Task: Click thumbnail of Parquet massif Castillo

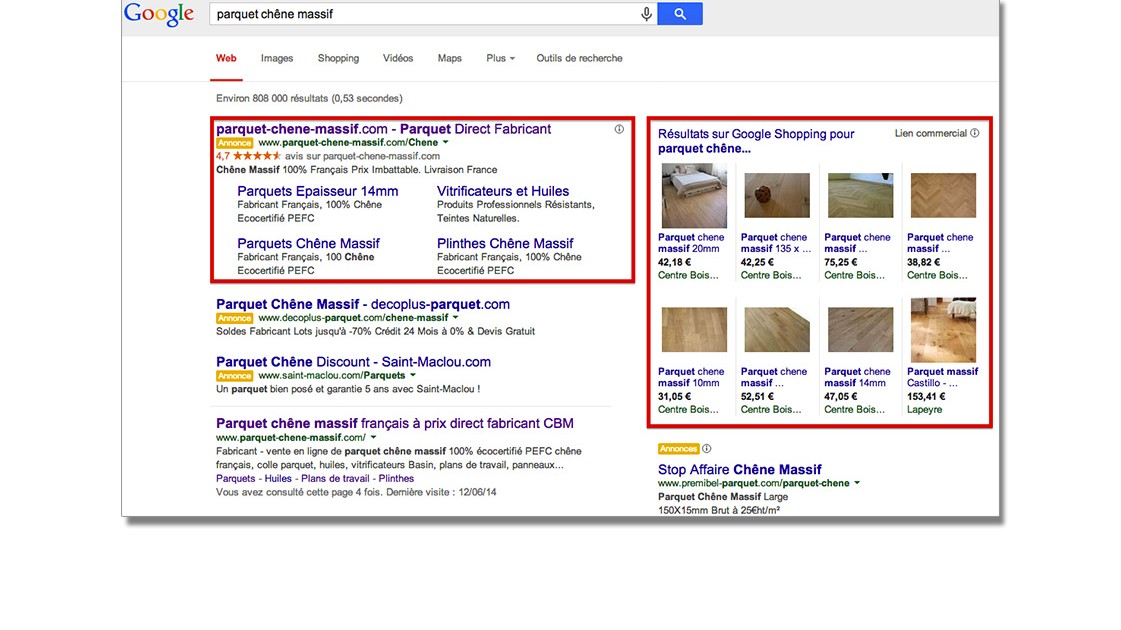Action: point(943,330)
